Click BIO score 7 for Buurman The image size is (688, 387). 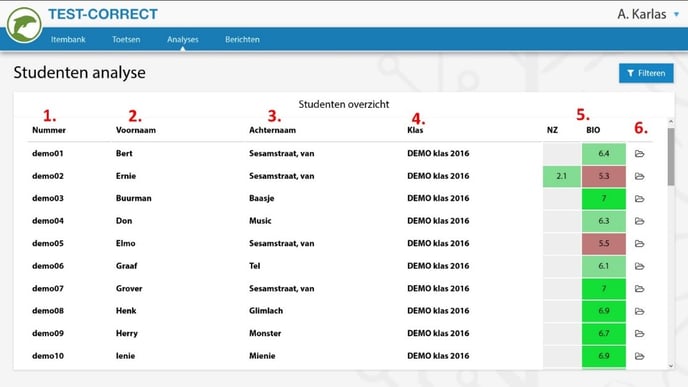click(604, 199)
